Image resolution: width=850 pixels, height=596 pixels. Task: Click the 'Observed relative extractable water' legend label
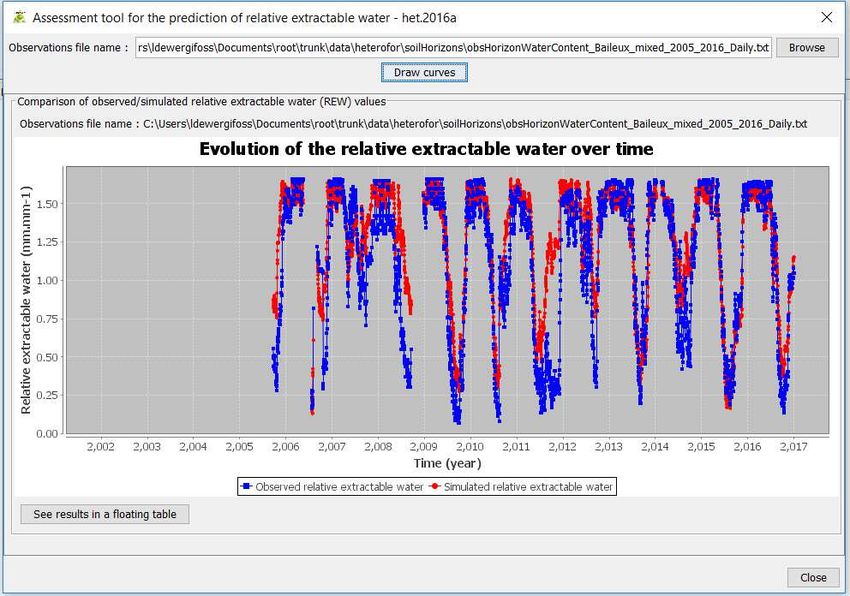point(339,487)
